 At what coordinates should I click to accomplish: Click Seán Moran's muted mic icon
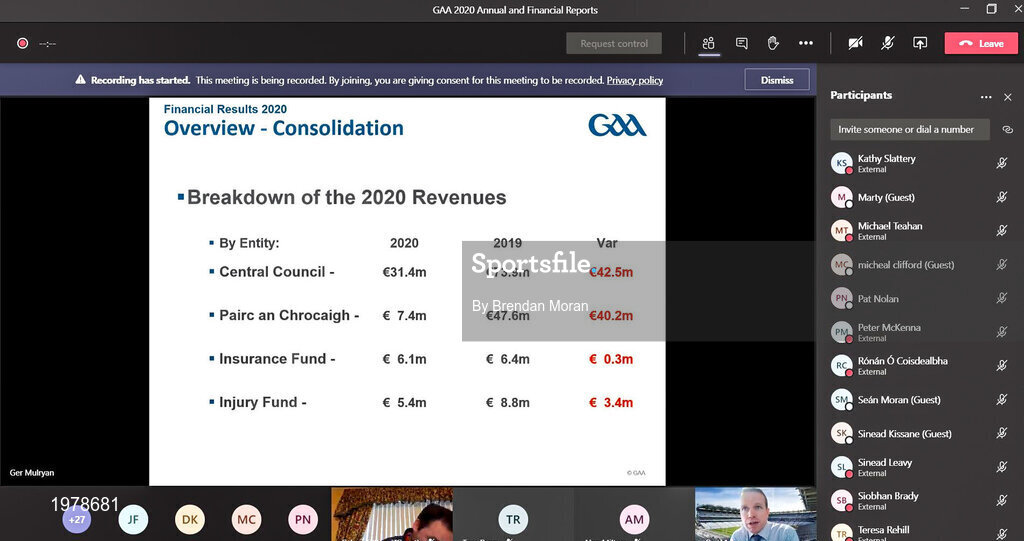[1002, 399]
